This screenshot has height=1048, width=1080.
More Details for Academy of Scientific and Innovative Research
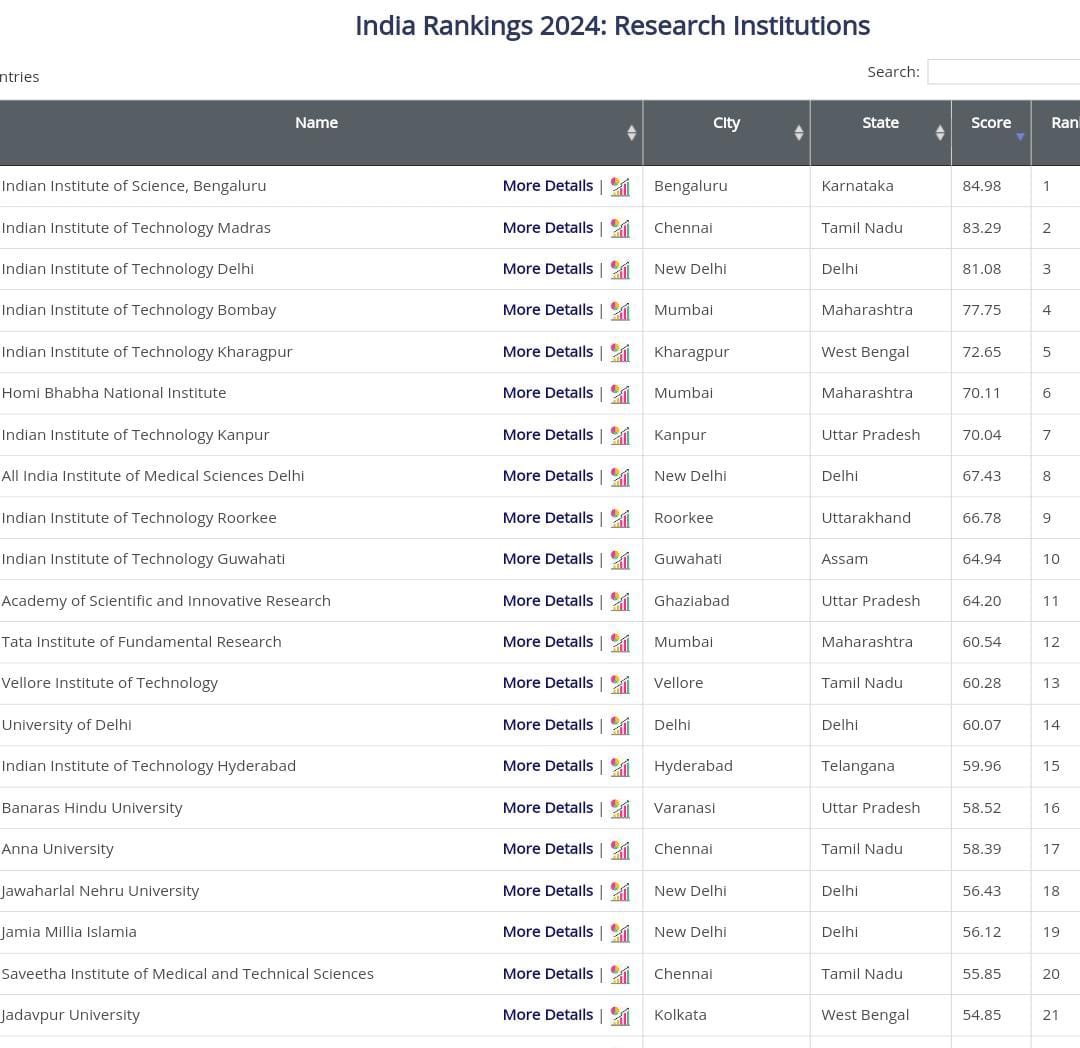click(548, 601)
